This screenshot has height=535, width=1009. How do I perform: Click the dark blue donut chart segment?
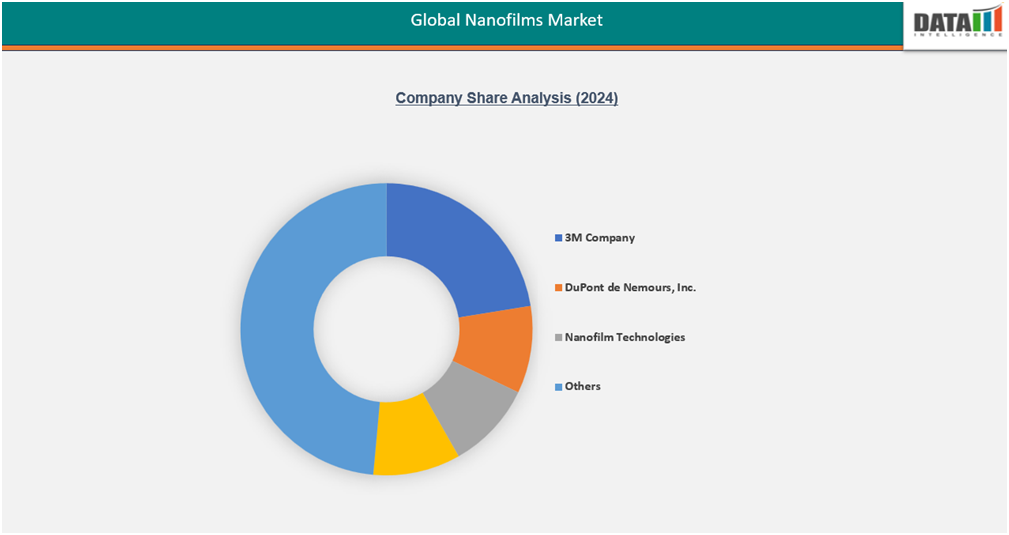463,251
